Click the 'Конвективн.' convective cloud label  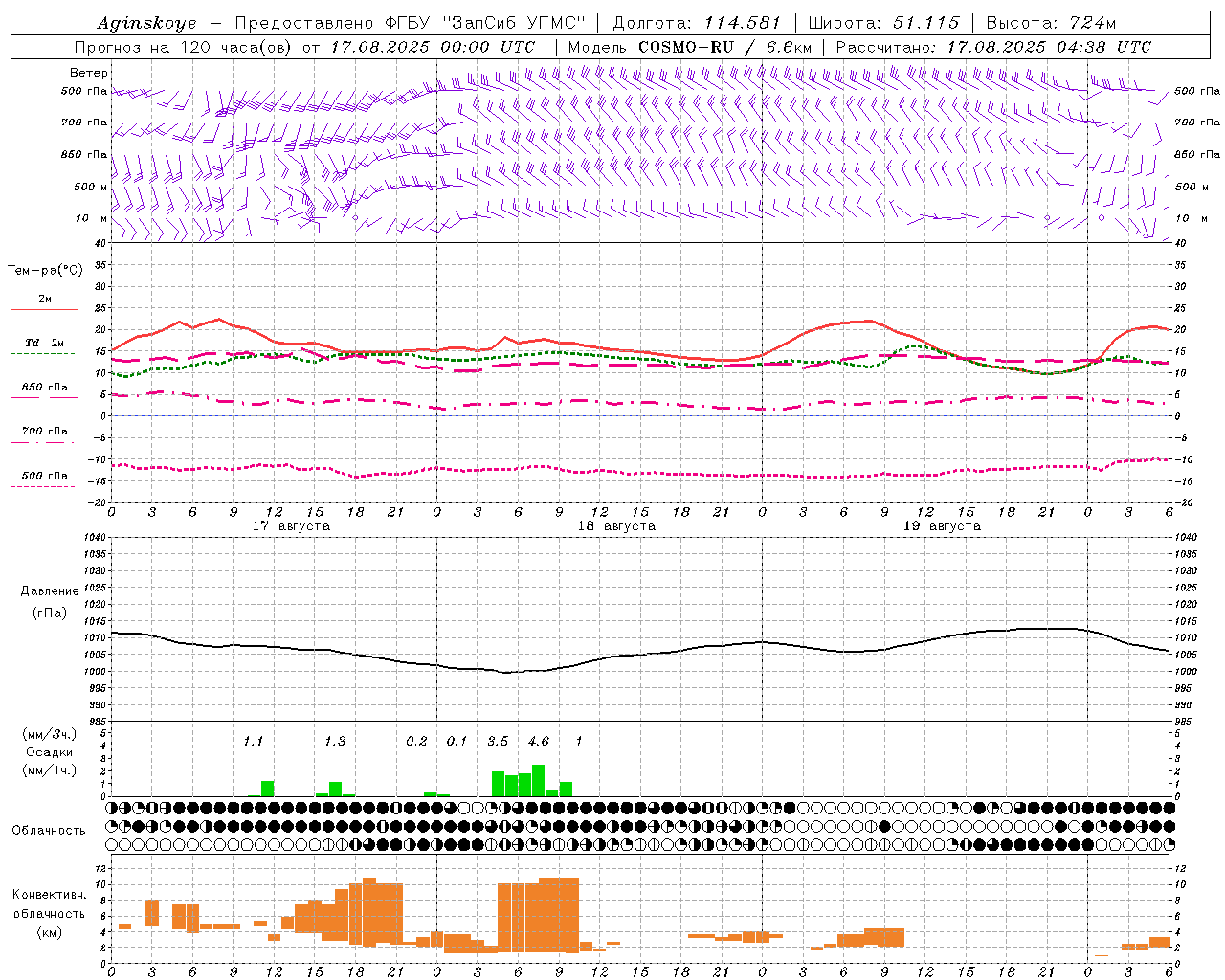point(50,895)
